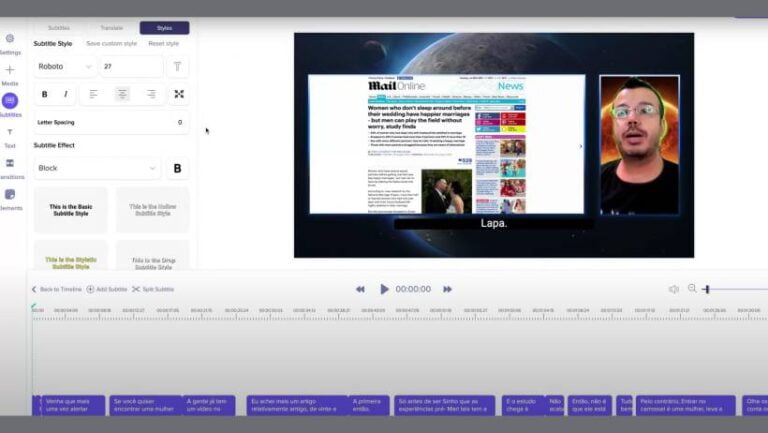Open the Elements panel icon
This screenshot has width=768, height=433.
pyautogui.click(x=10, y=195)
